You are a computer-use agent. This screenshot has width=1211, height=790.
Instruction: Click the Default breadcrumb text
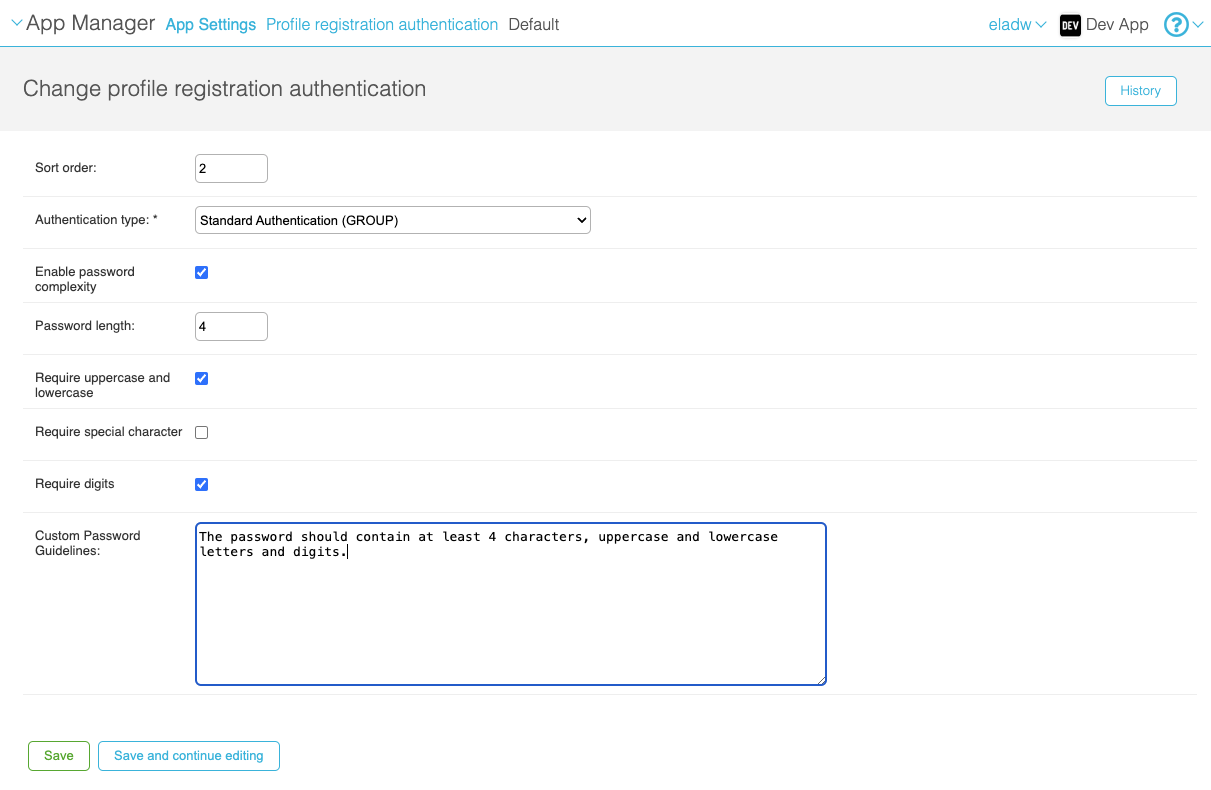(x=534, y=25)
